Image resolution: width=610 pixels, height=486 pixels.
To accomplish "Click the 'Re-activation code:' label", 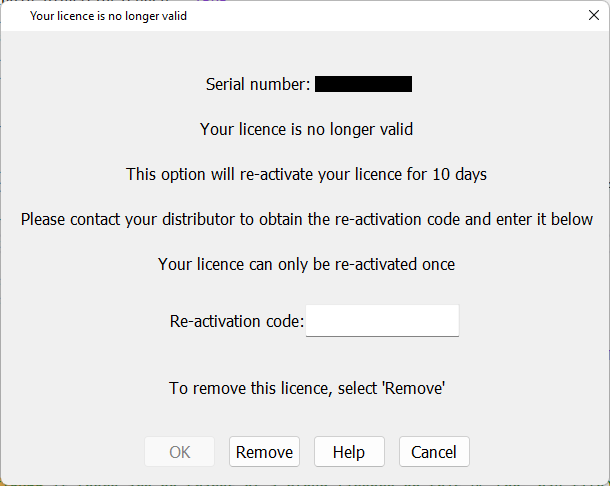I will click(237, 321).
